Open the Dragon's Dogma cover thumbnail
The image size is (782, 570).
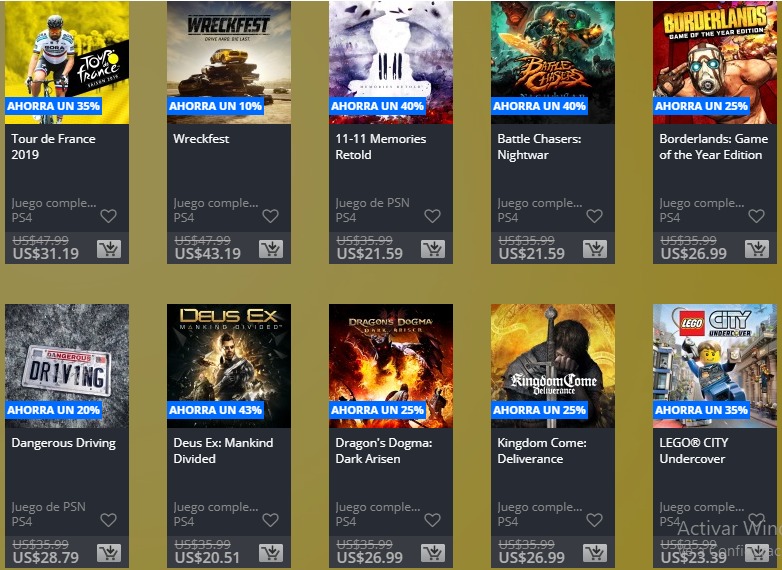click(391, 366)
